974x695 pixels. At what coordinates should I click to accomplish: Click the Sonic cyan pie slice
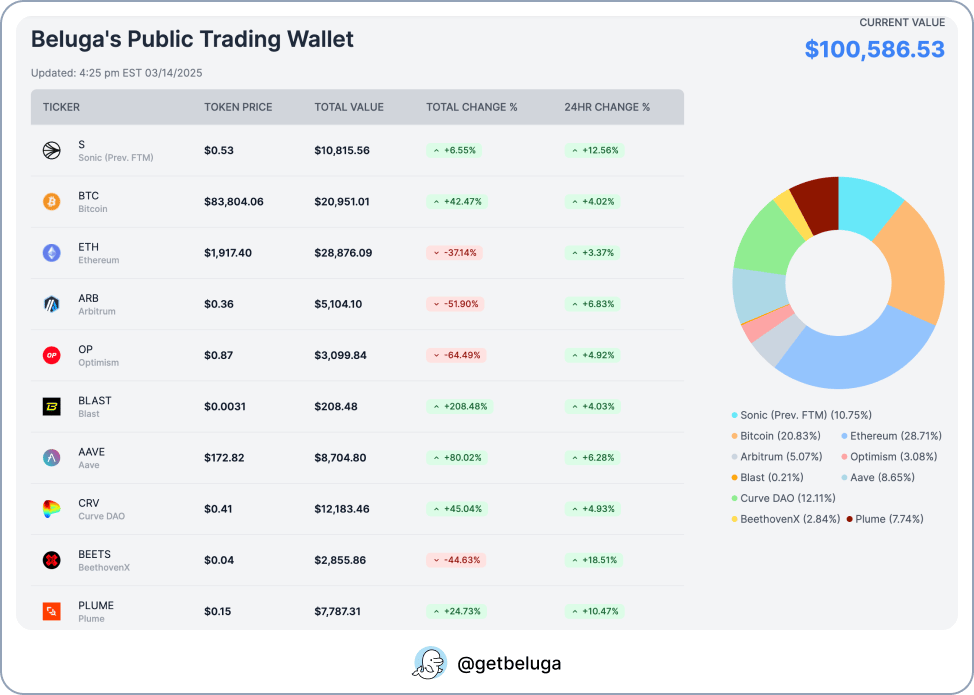click(867, 205)
